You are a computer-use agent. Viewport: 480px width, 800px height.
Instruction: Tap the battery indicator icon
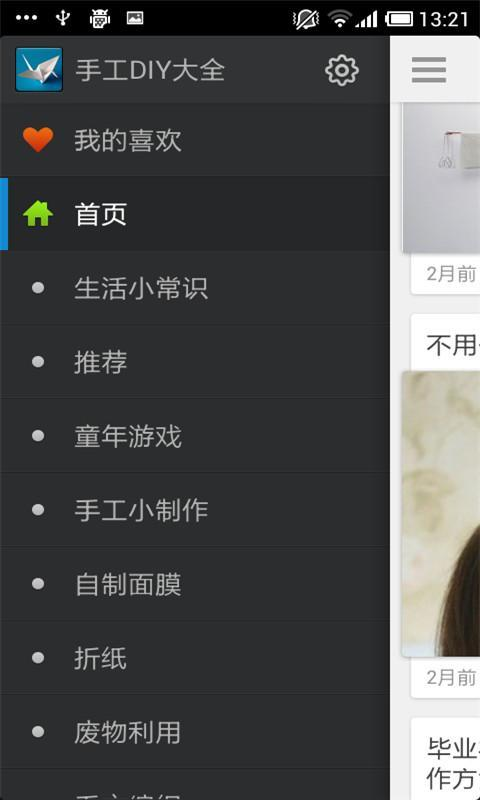tap(399, 19)
